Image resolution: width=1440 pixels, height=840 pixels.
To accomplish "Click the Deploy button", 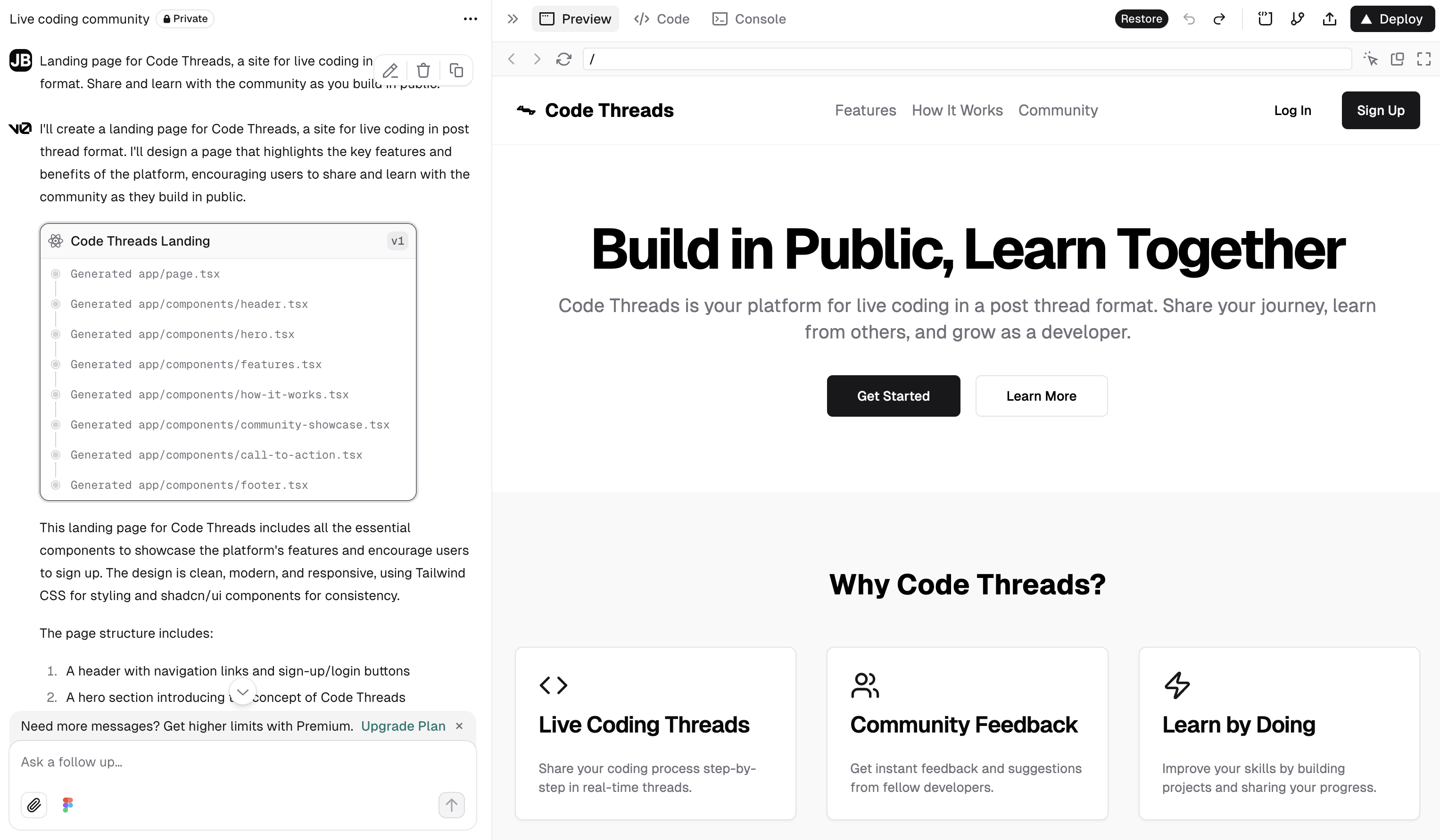I will coord(1392,19).
